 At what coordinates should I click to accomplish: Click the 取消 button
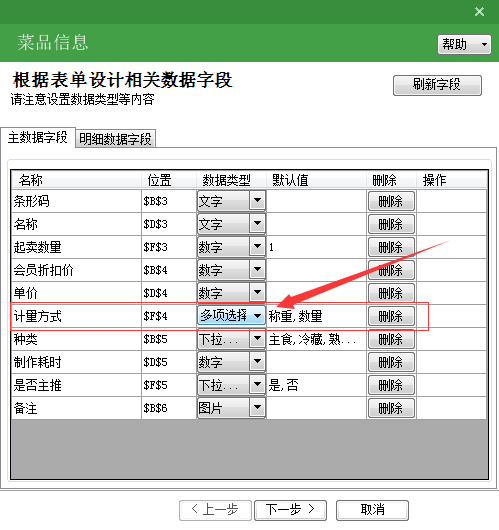pyautogui.click(x=372, y=510)
